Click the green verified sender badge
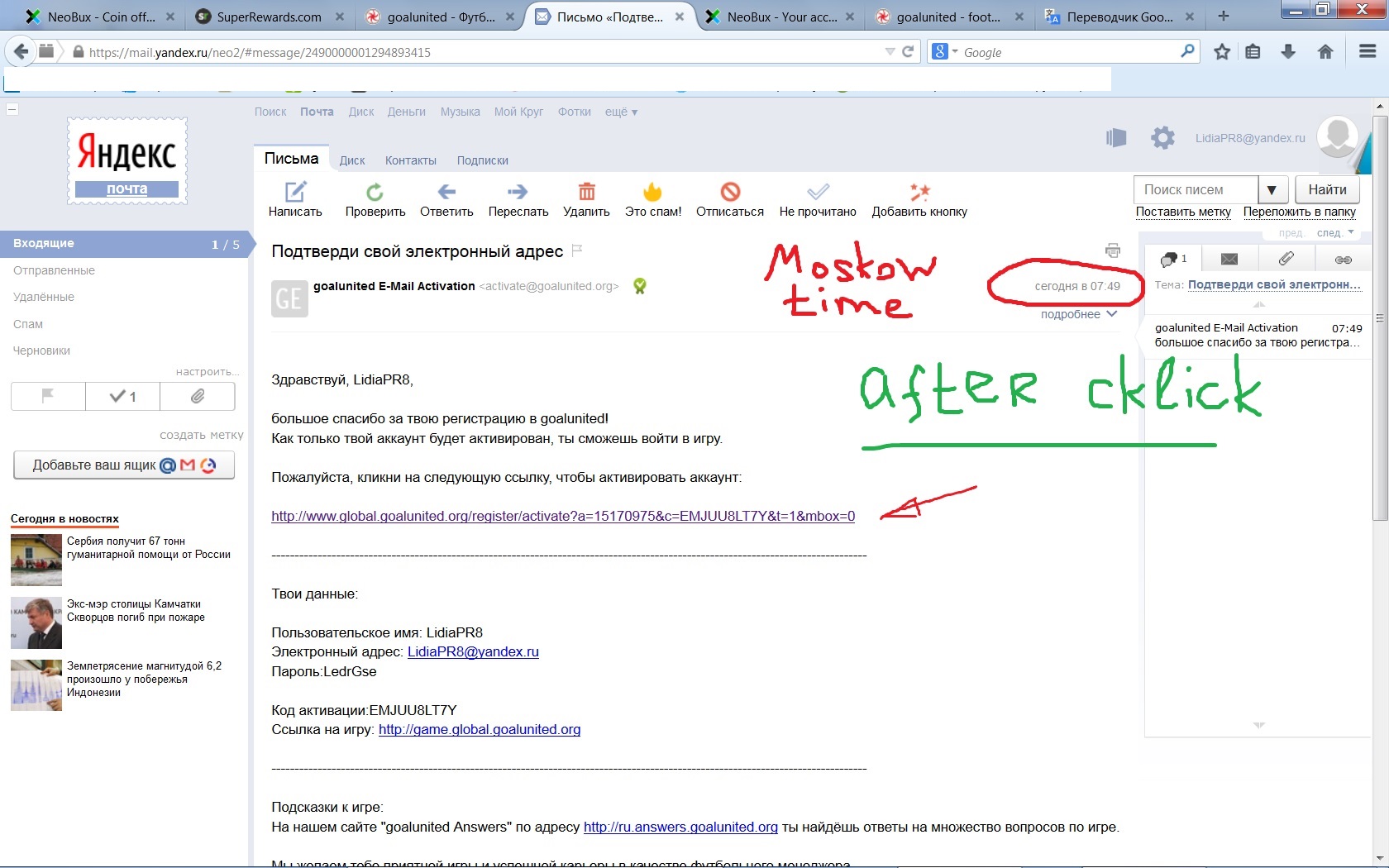The image size is (1389, 868). 639,286
